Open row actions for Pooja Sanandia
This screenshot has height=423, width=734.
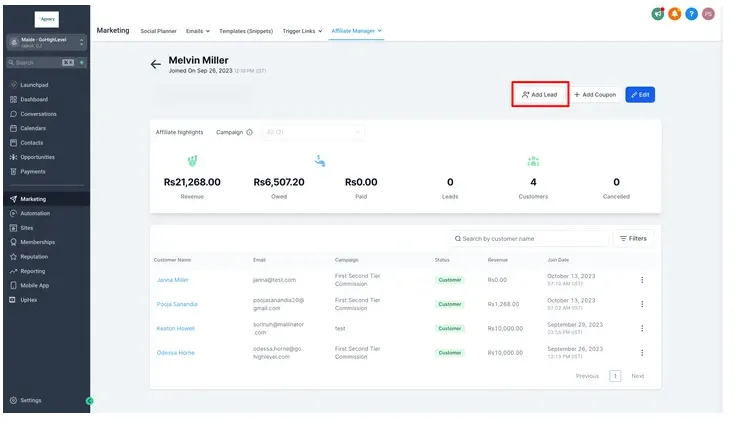click(642, 304)
